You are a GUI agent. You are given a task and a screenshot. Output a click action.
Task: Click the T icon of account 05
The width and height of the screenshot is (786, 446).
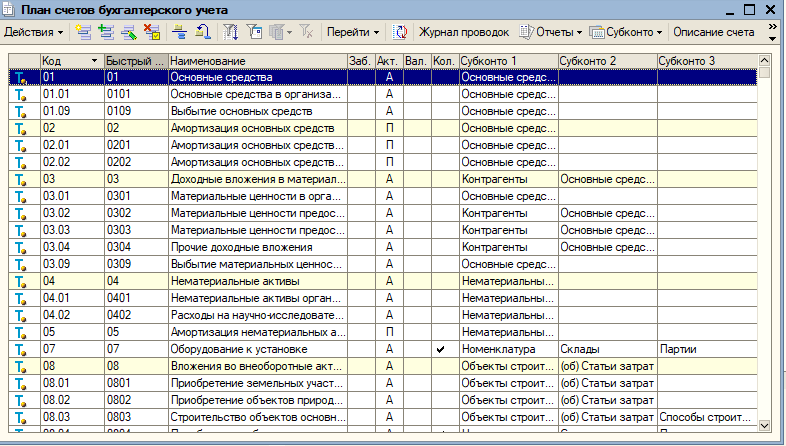(21, 333)
